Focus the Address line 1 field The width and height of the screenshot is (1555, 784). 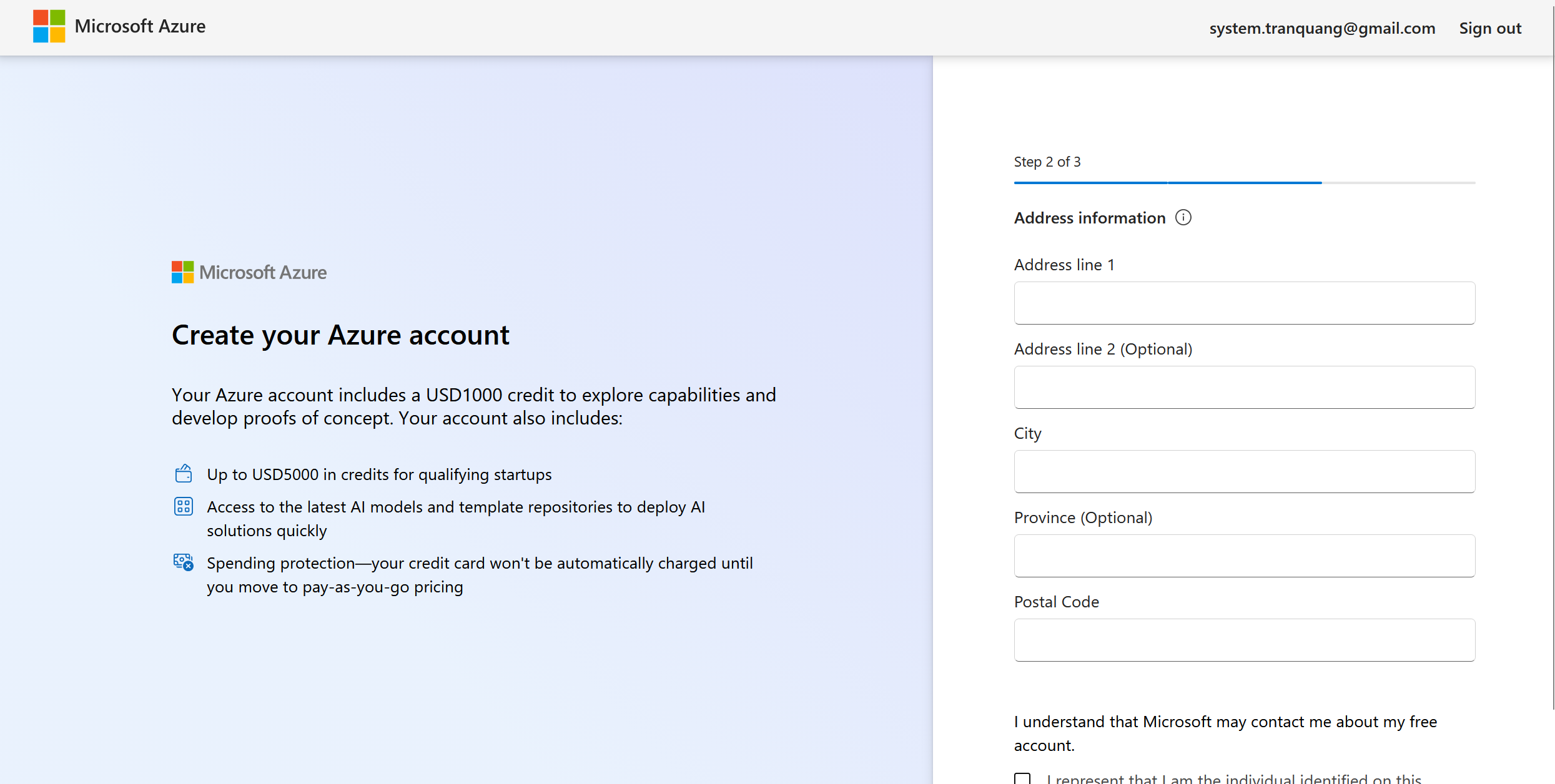(1244, 303)
